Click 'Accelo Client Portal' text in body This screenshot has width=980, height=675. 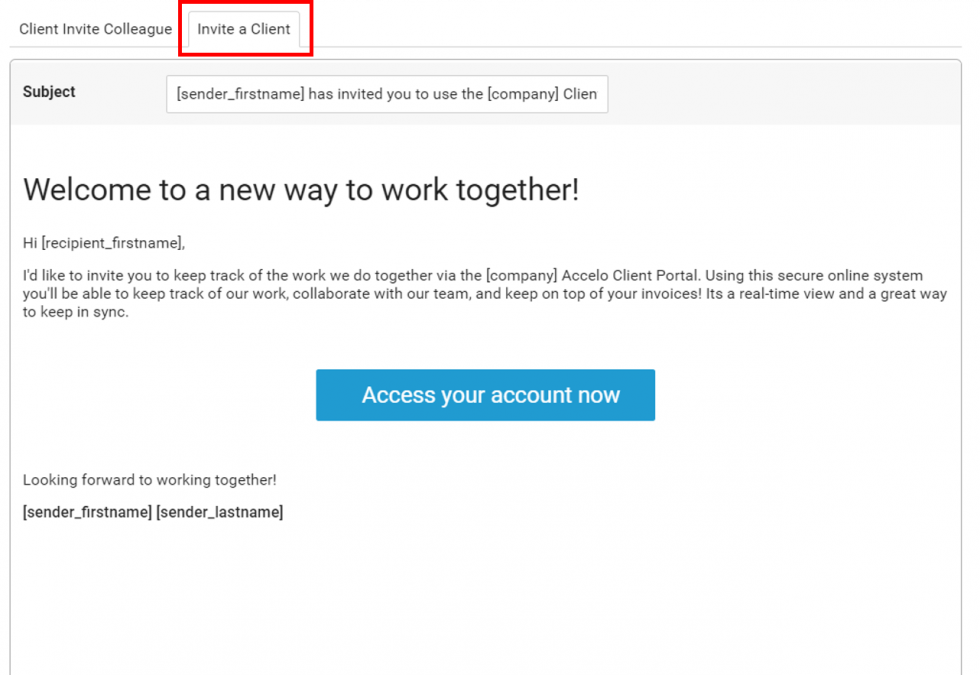(x=628, y=275)
